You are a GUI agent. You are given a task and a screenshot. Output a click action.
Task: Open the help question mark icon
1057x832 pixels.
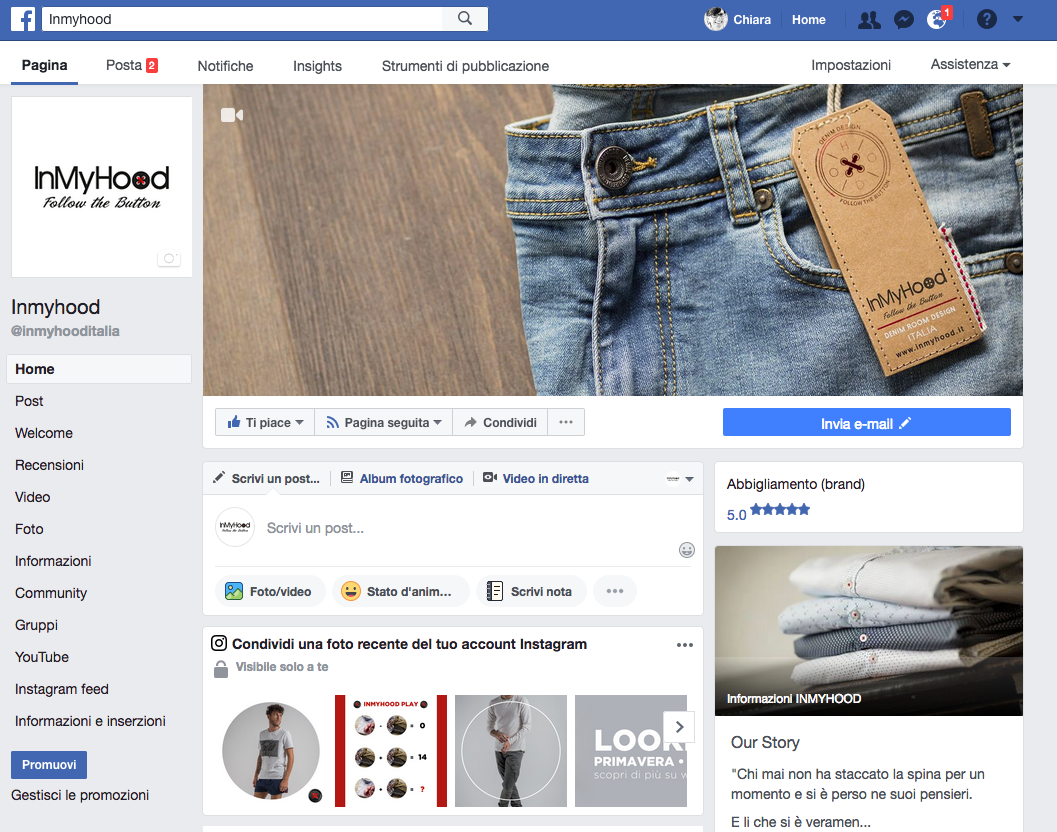point(986,20)
